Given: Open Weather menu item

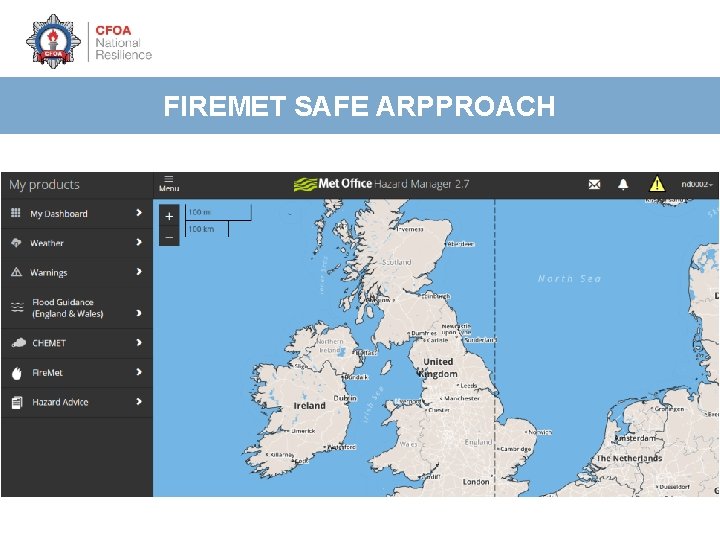Looking at the screenshot, I should [x=77, y=243].
